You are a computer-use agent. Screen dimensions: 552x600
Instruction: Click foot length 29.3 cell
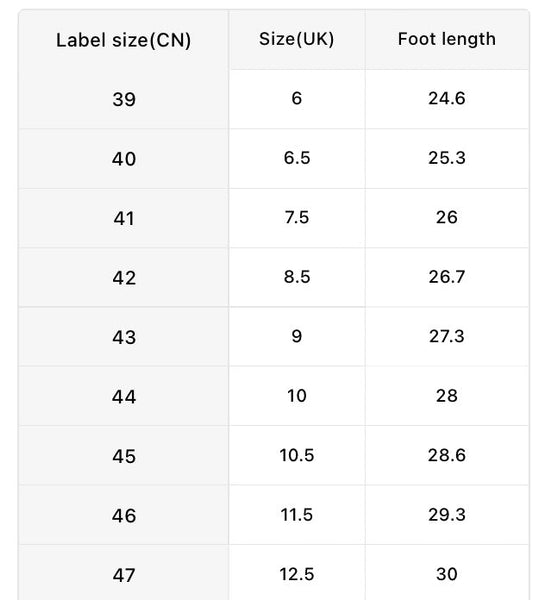coord(447,515)
